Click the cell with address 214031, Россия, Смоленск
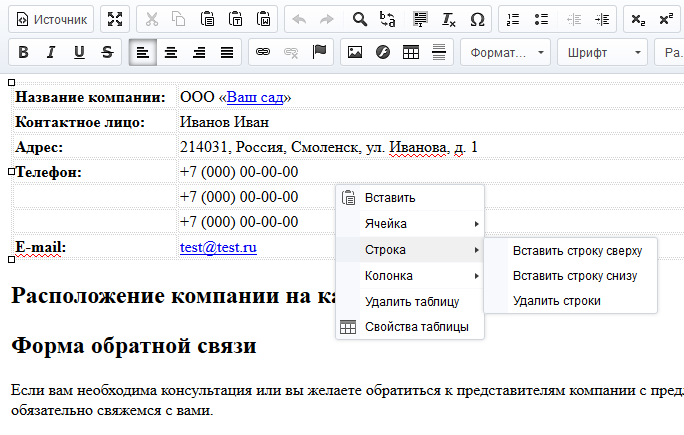This screenshot has height=435, width=684. tap(328, 147)
